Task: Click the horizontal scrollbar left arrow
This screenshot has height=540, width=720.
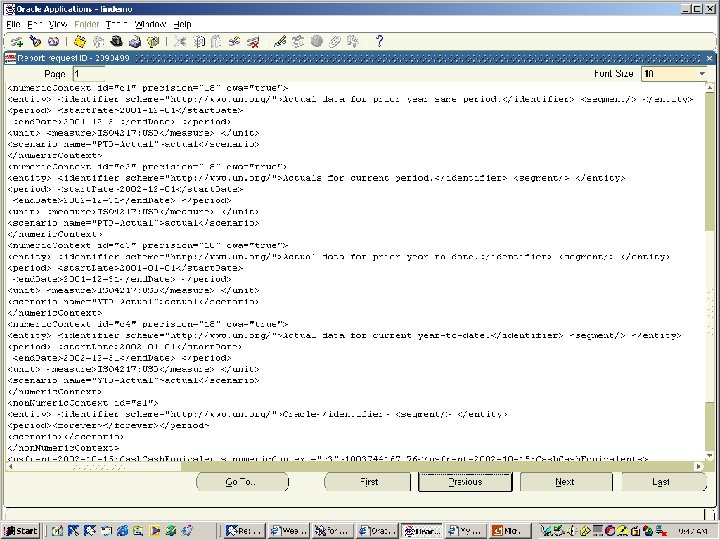Action: [x=10, y=467]
